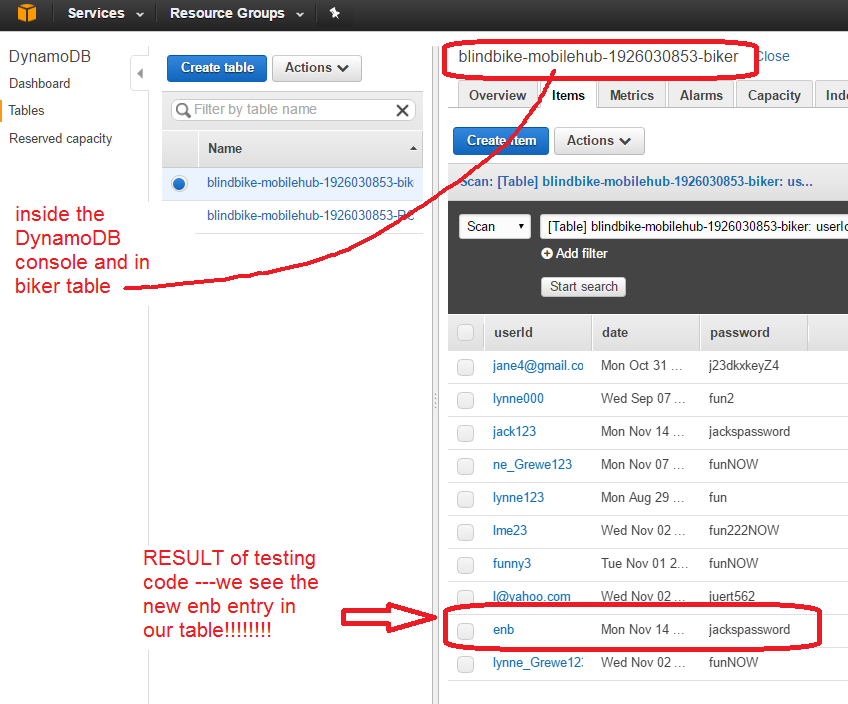Click the Start search button
The image size is (848, 704).
pyautogui.click(x=584, y=287)
